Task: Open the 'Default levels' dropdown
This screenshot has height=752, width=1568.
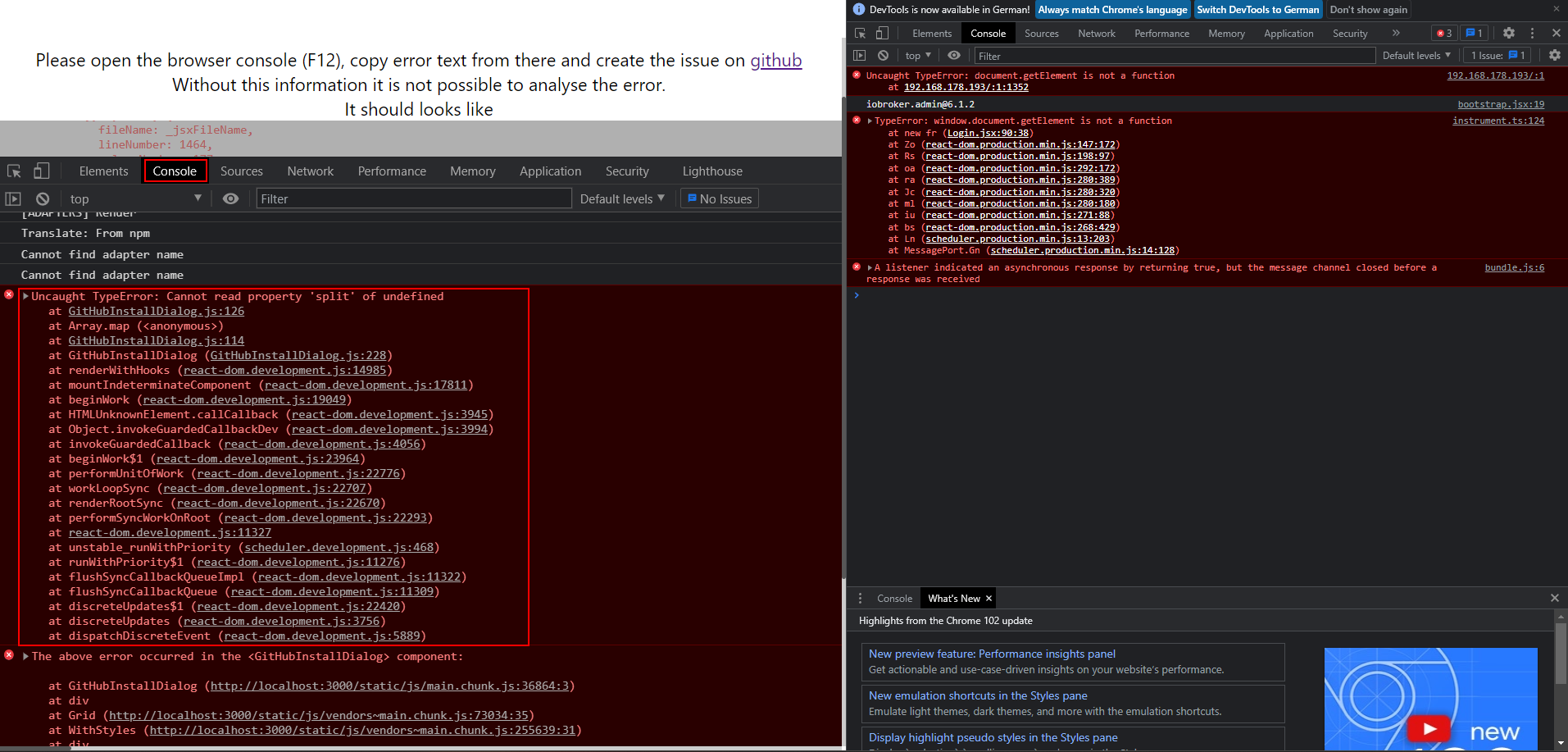Action: (x=1416, y=55)
